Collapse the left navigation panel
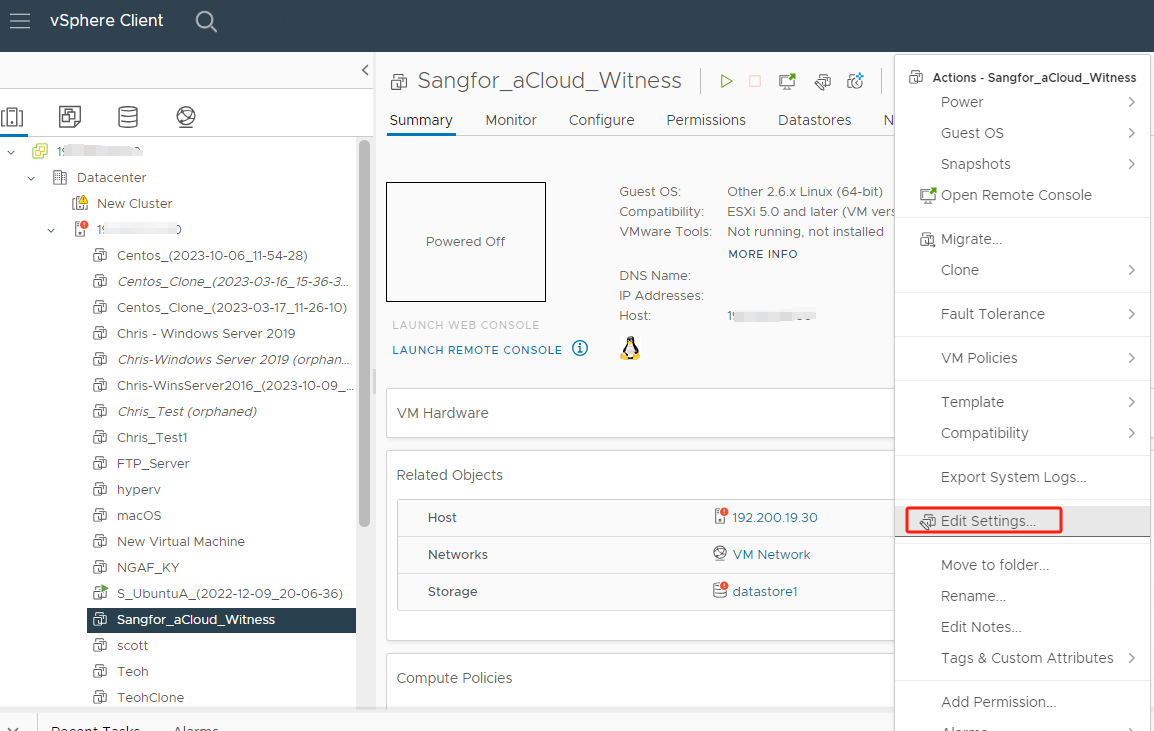This screenshot has width=1154, height=731. pyautogui.click(x=364, y=70)
